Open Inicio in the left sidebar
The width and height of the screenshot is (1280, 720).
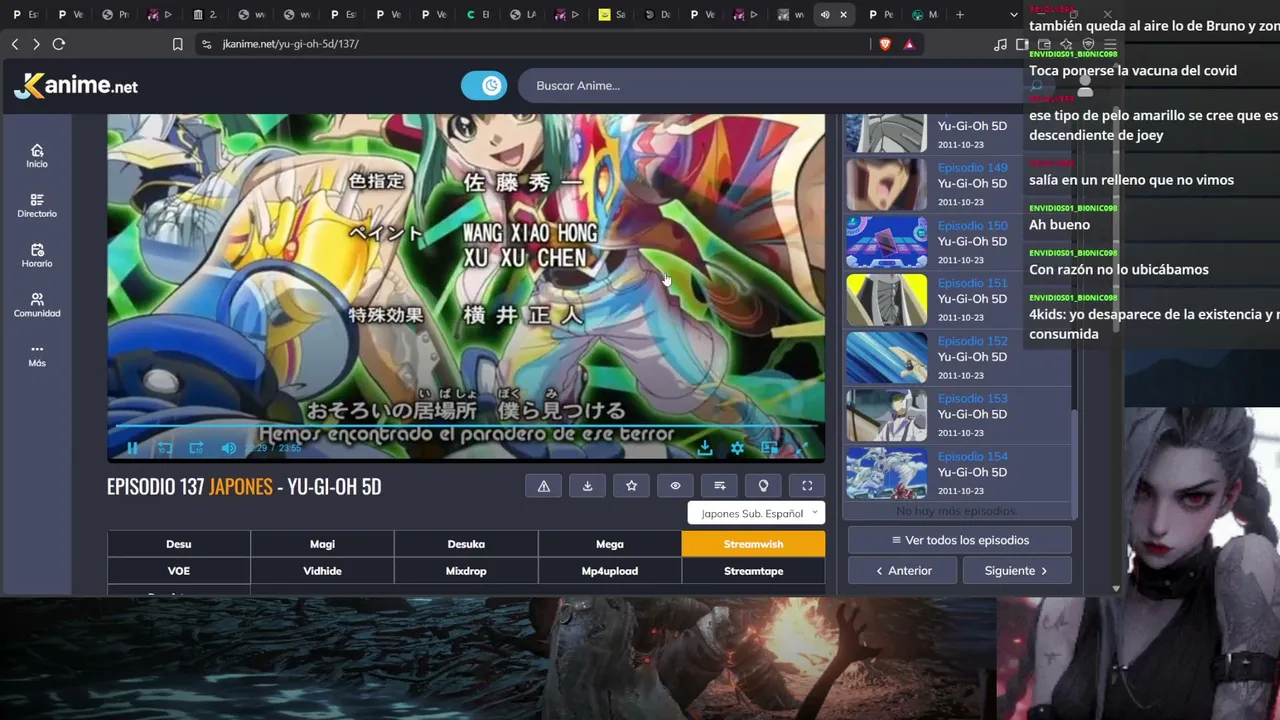[x=37, y=156]
